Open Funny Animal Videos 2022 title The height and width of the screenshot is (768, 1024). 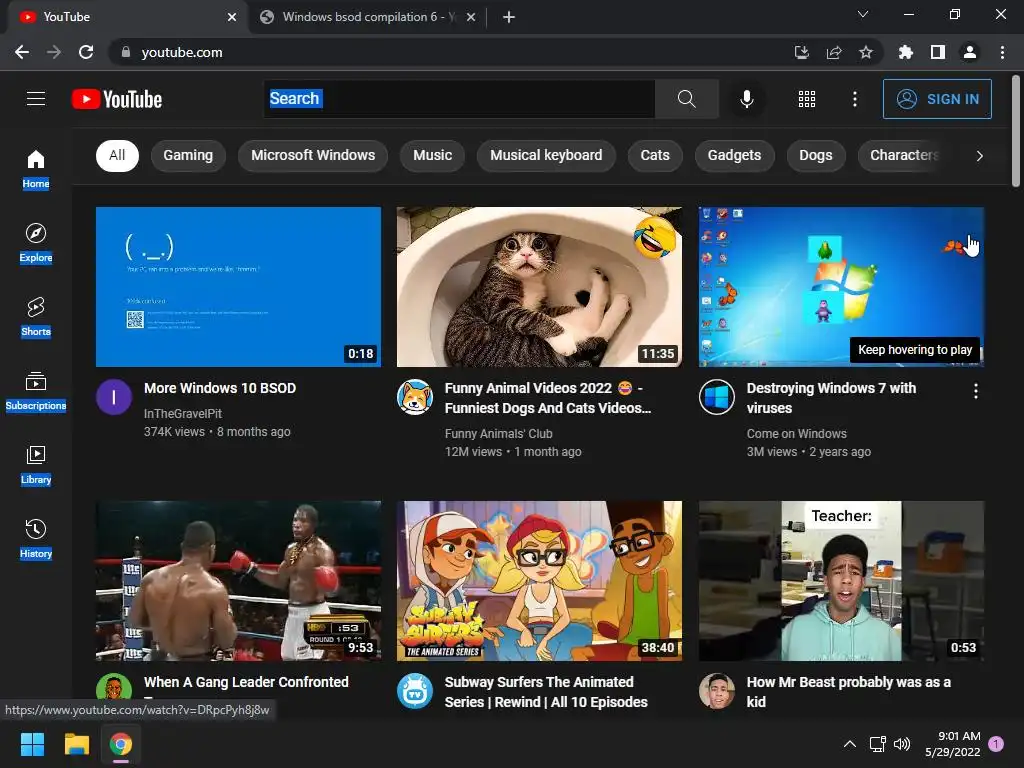coord(548,398)
